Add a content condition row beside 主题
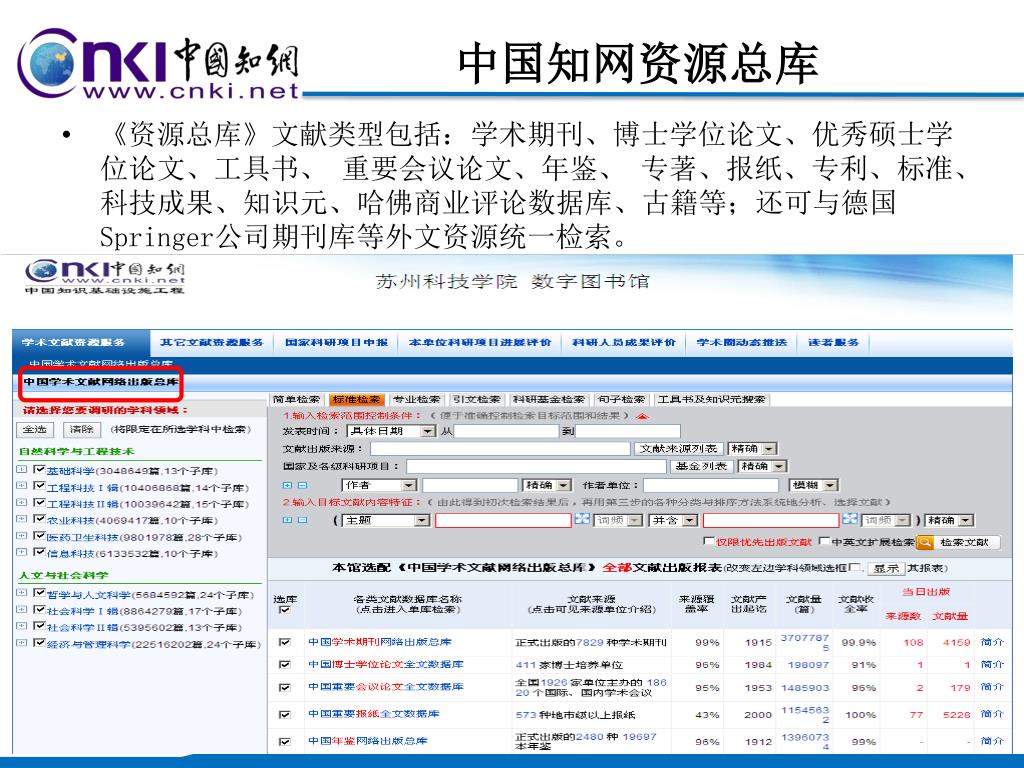The height and width of the screenshot is (768, 1024). (287, 520)
